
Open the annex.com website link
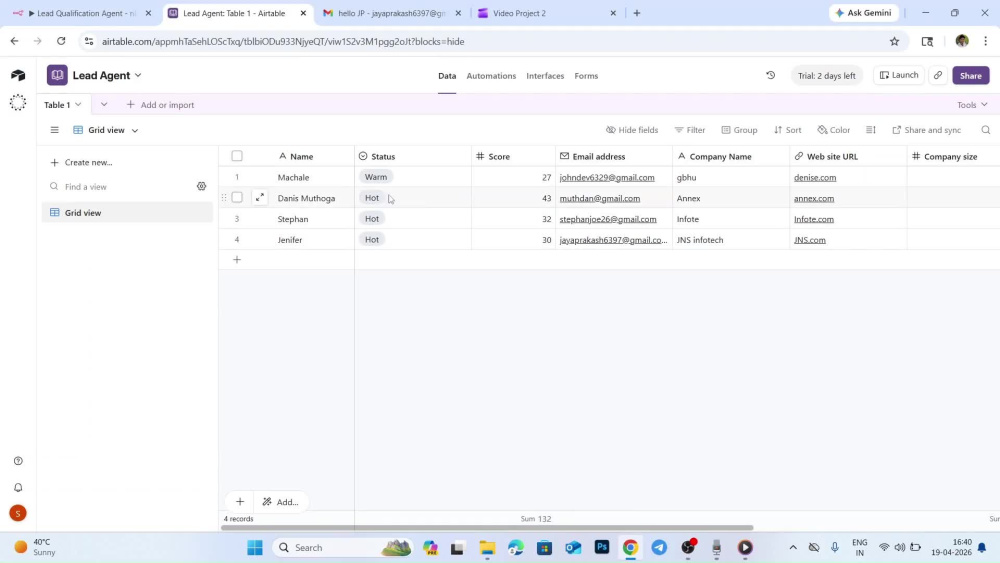click(x=814, y=198)
